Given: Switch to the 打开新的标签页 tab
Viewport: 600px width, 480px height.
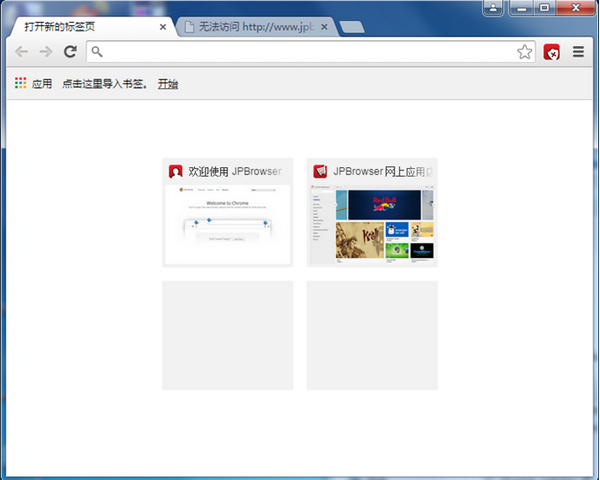Looking at the screenshot, I should pos(85,27).
